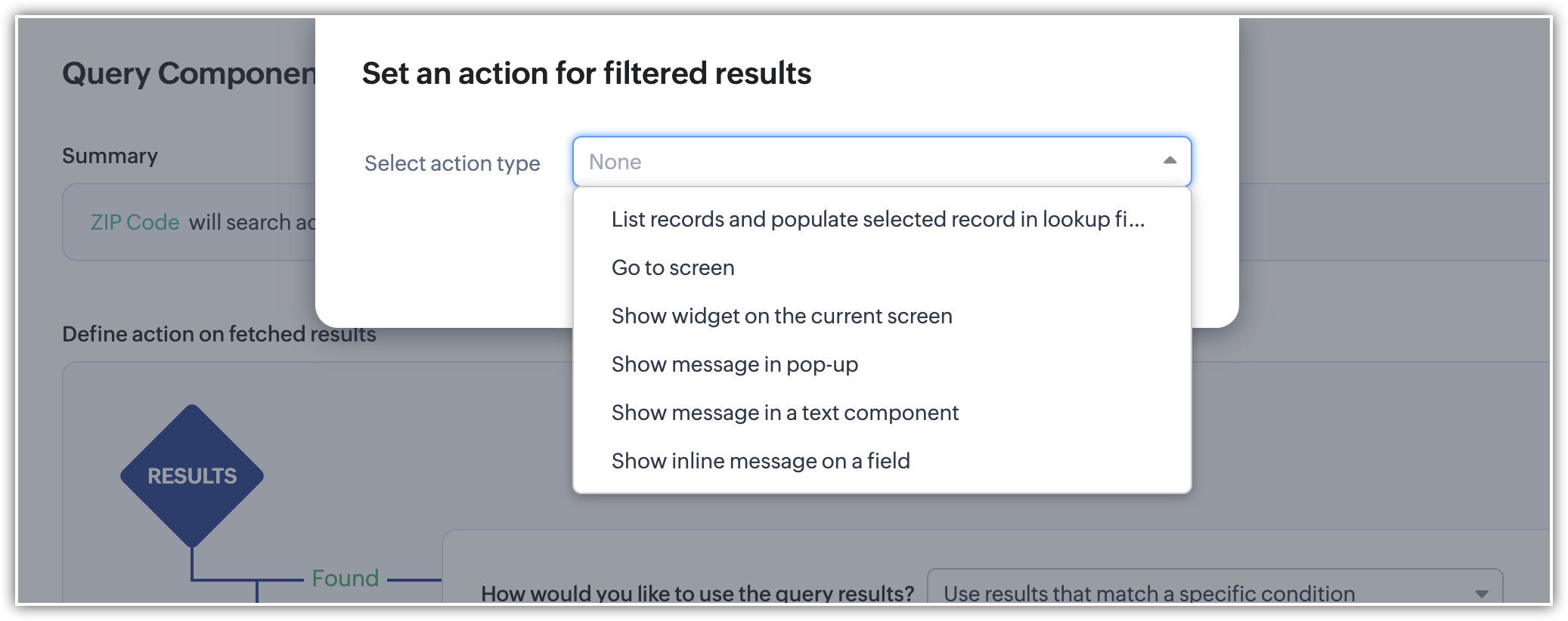Select Show inline message on a field
1568x621 pixels.
(x=761, y=461)
